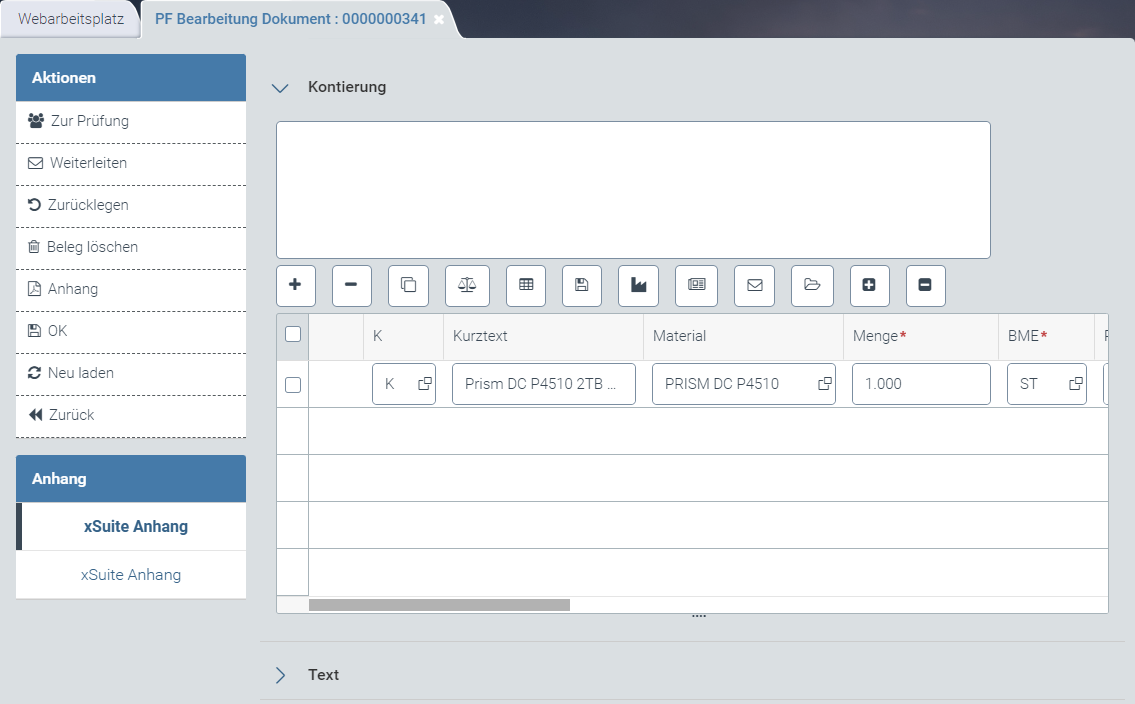
Task: Click the newspaper icon button
Action: point(696,285)
